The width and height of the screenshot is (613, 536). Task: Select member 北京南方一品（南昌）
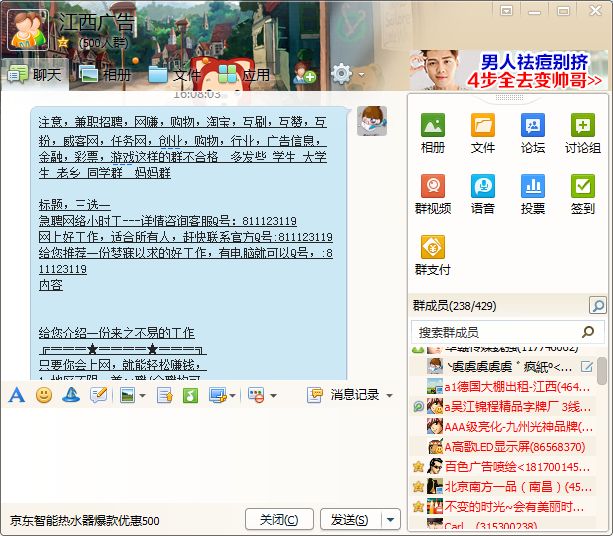point(503,486)
